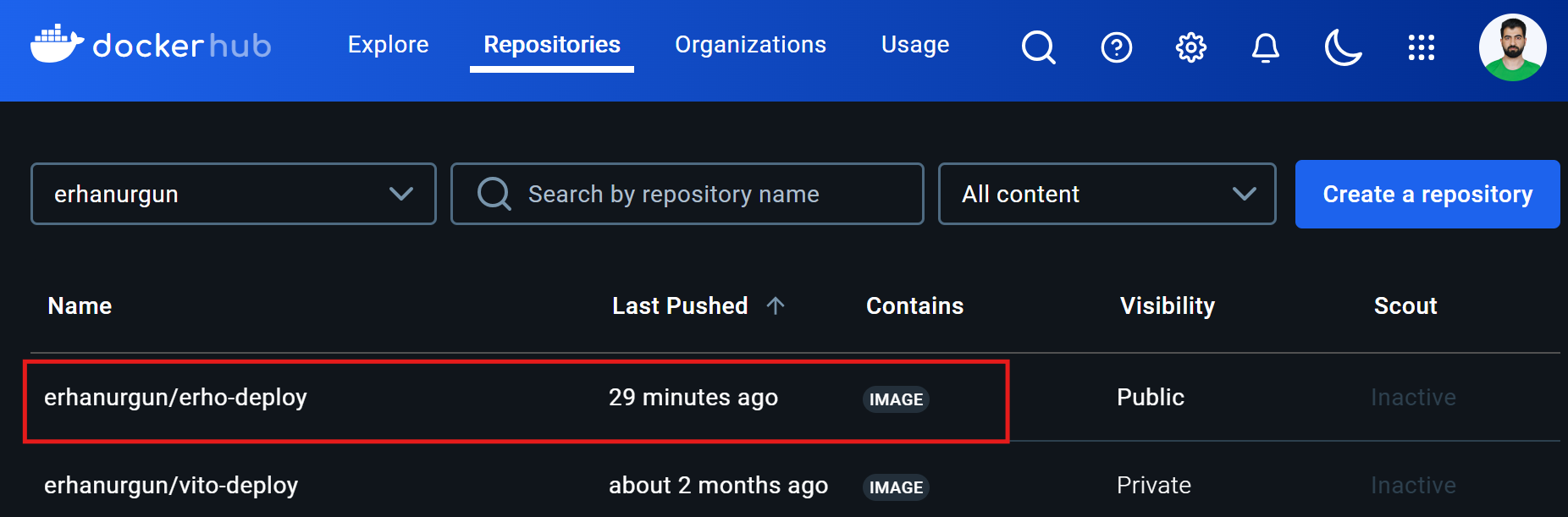
Task: Click the Visibility column header
Action: click(x=1168, y=305)
